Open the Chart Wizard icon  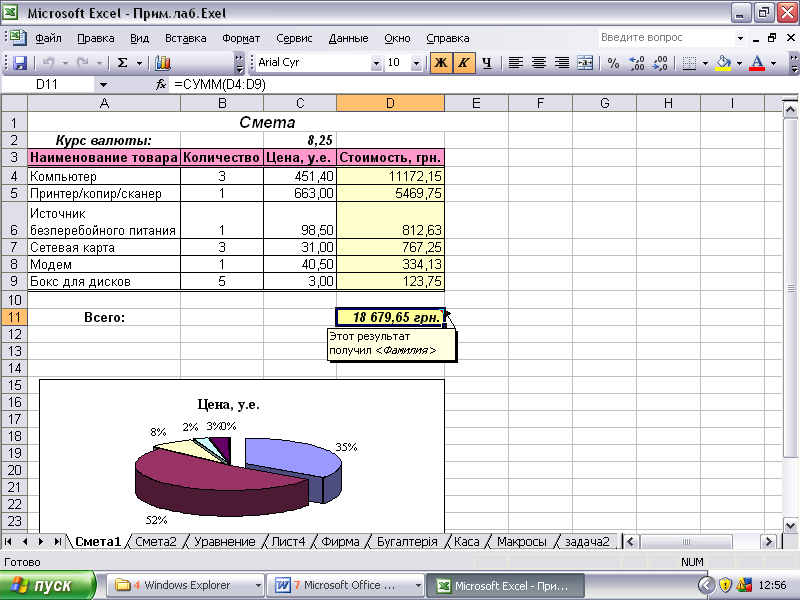[162, 63]
